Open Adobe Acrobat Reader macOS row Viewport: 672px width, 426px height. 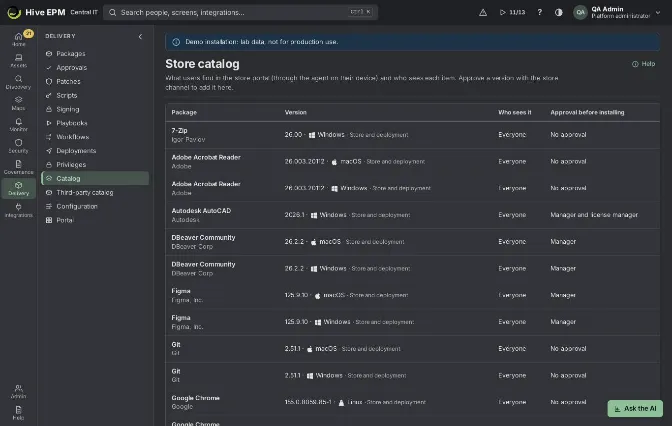point(412,162)
